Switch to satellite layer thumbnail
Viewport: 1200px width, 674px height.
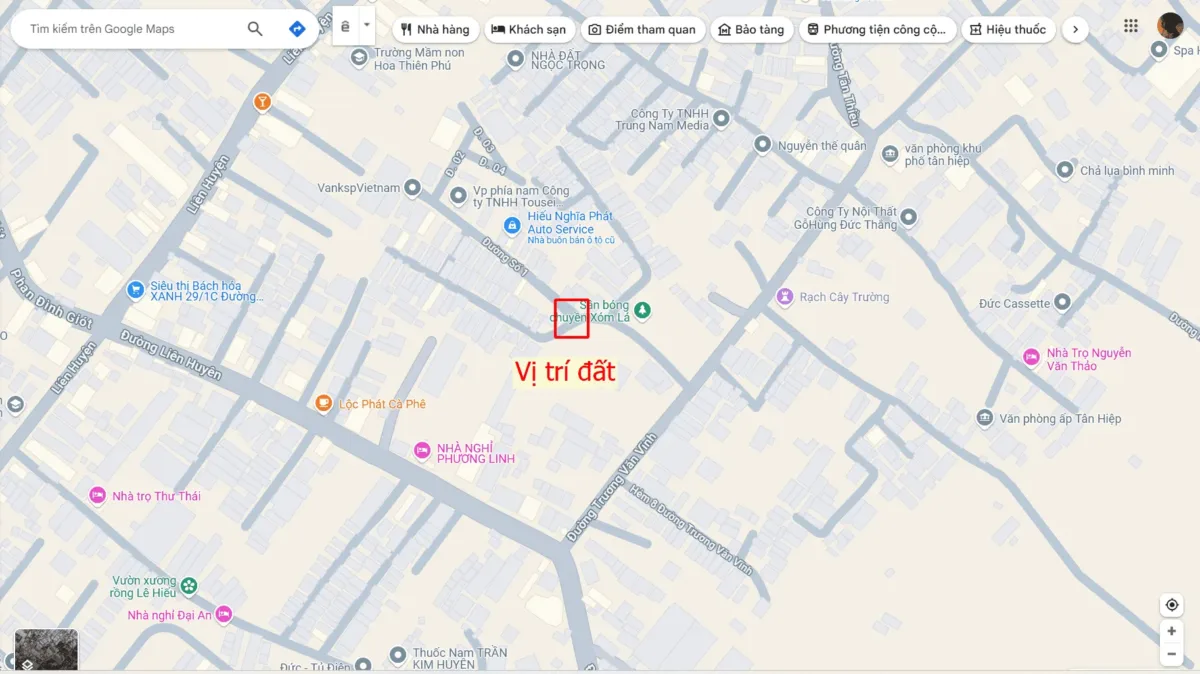(x=46, y=649)
